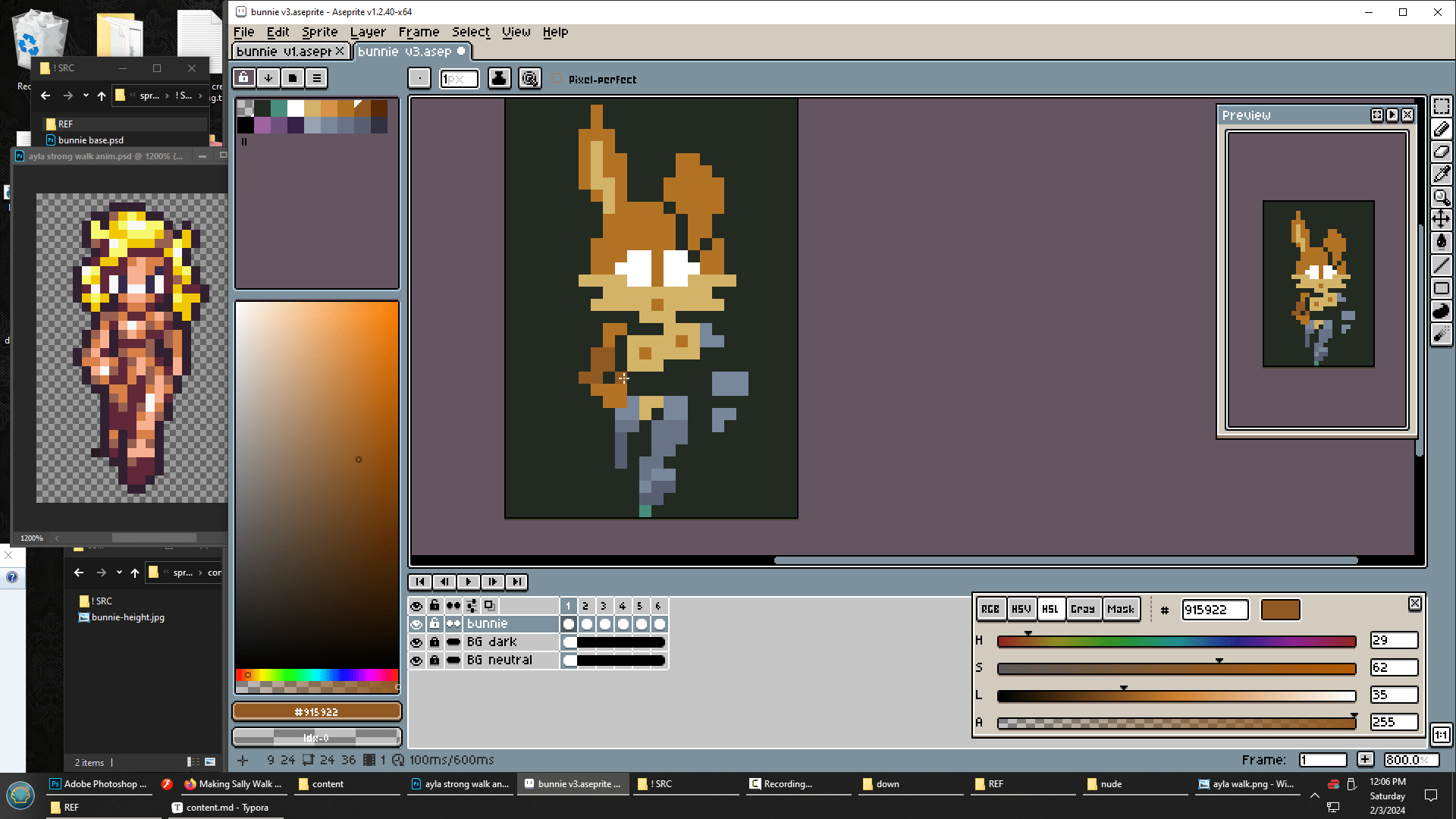Open the palette options menu
This screenshot has height=819, width=1456.
pyautogui.click(x=317, y=78)
